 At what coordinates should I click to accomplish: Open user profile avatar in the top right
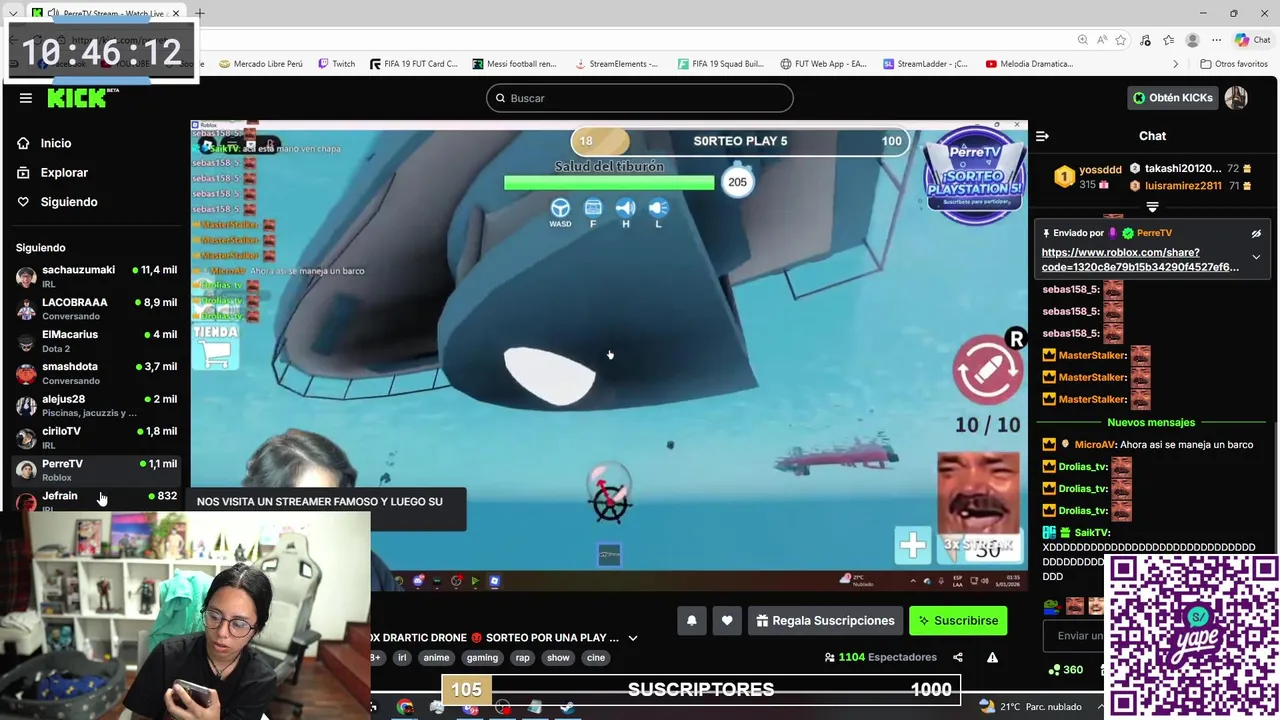1236,98
